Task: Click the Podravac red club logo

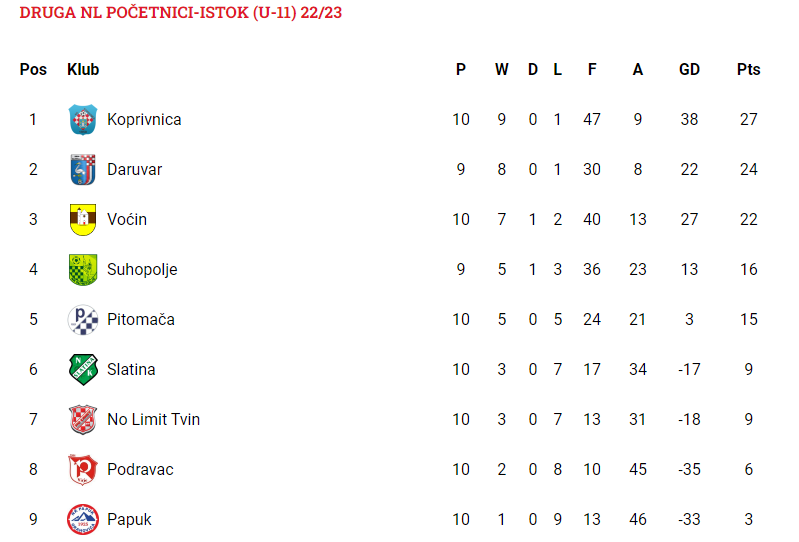Action: (83, 469)
